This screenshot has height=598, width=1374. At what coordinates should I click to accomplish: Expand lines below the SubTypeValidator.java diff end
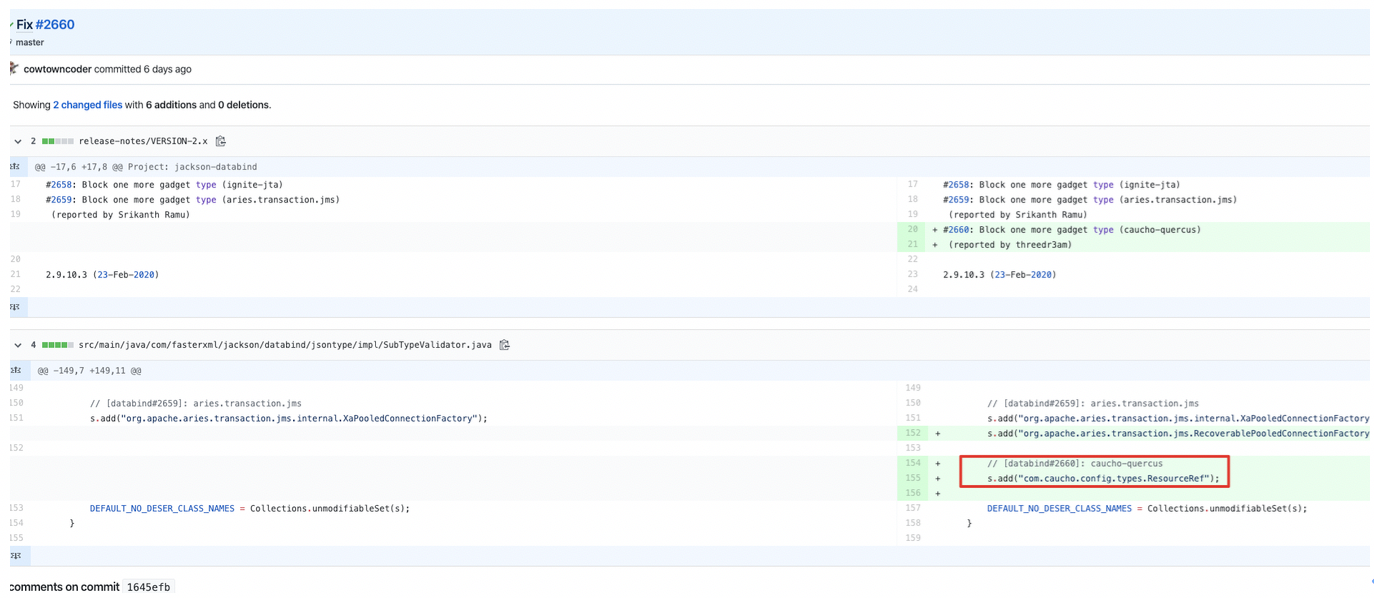(16, 556)
